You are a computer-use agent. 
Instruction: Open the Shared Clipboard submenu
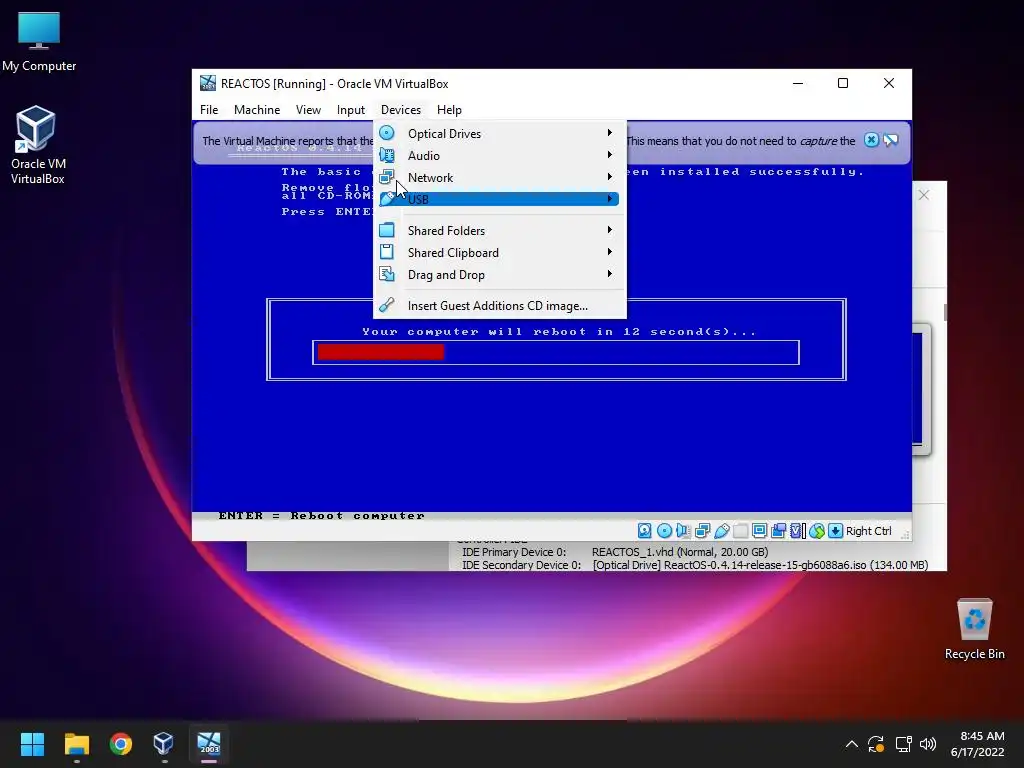pyautogui.click(x=499, y=253)
